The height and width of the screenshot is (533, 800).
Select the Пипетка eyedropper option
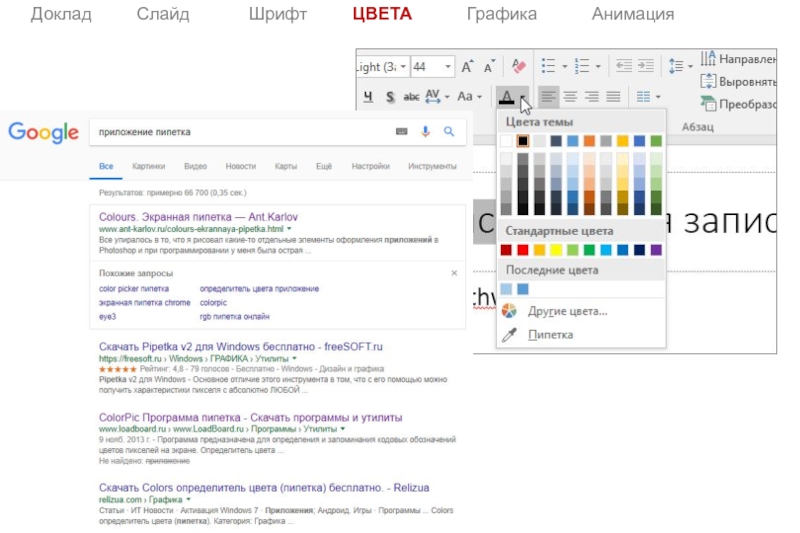click(549, 334)
